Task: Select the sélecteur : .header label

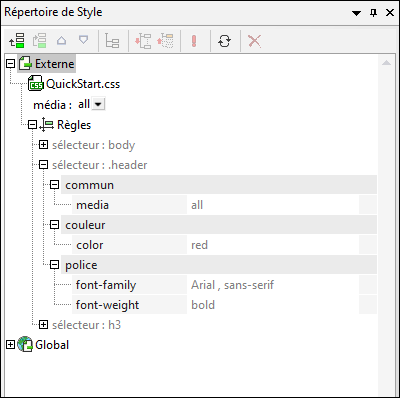Action: [100, 165]
